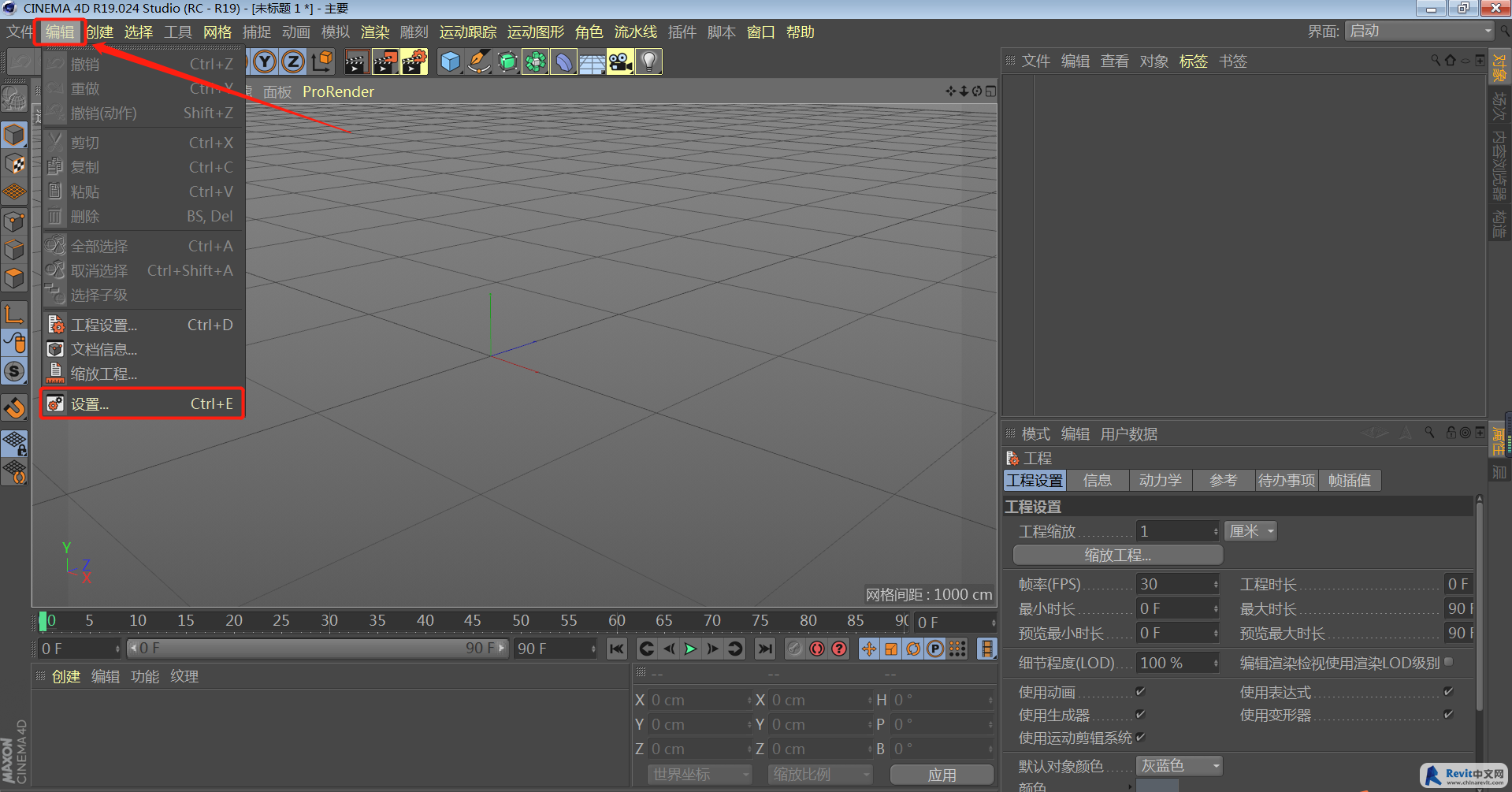Open the 缩放比例 dropdown
1512x792 pixels.
[x=820, y=775]
